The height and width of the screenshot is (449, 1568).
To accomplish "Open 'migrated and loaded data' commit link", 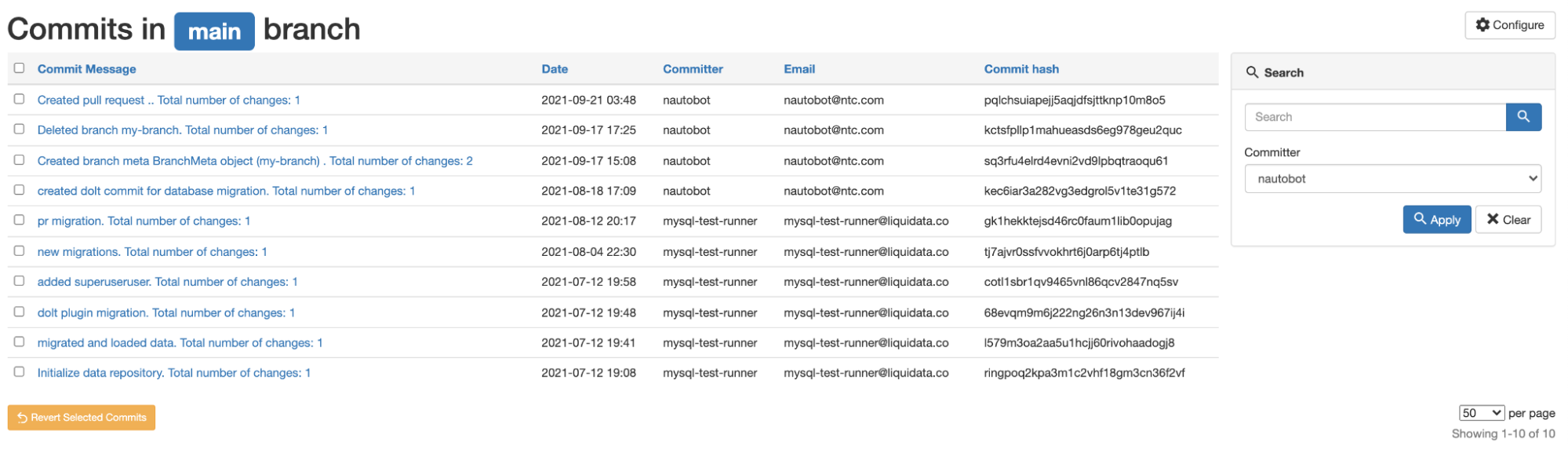I will point(180,343).
